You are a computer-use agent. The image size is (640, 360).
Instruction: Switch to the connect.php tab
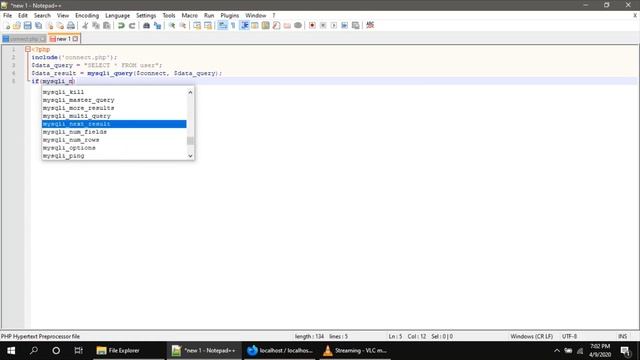pyautogui.click(x=24, y=39)
